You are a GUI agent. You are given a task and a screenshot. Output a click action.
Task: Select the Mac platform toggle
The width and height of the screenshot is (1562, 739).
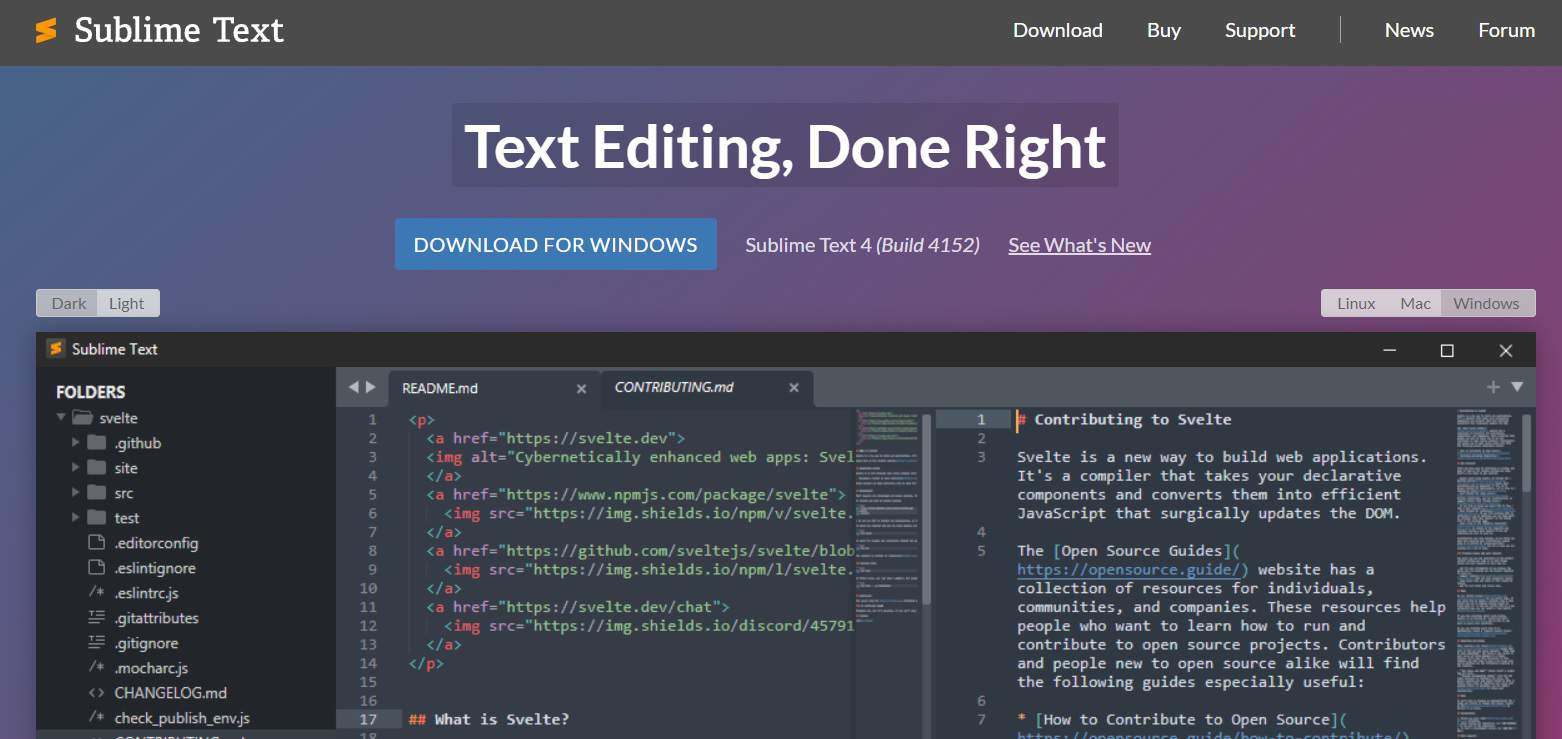1415,303
